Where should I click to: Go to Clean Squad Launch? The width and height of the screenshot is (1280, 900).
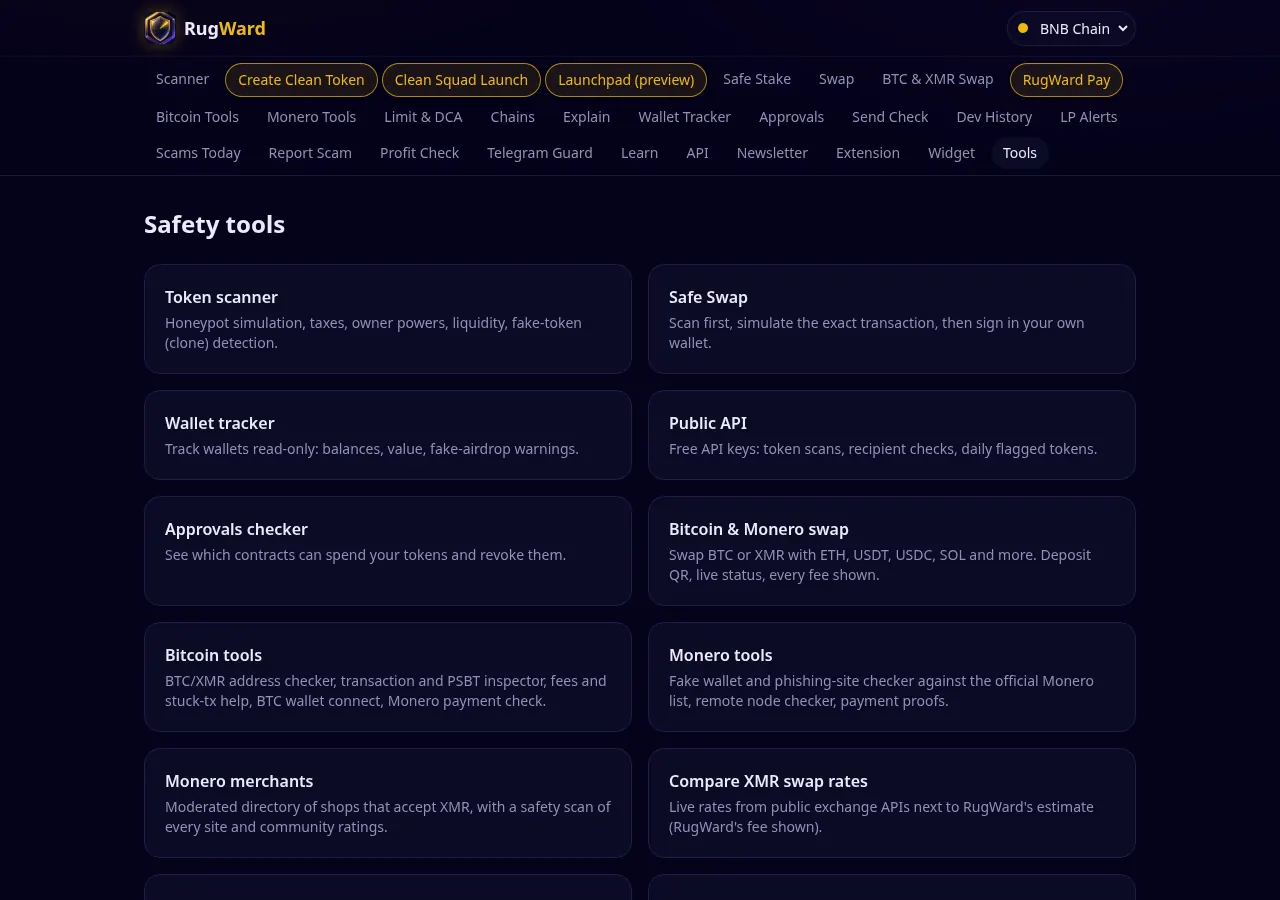pyautogui.click(x=461, y=80)
